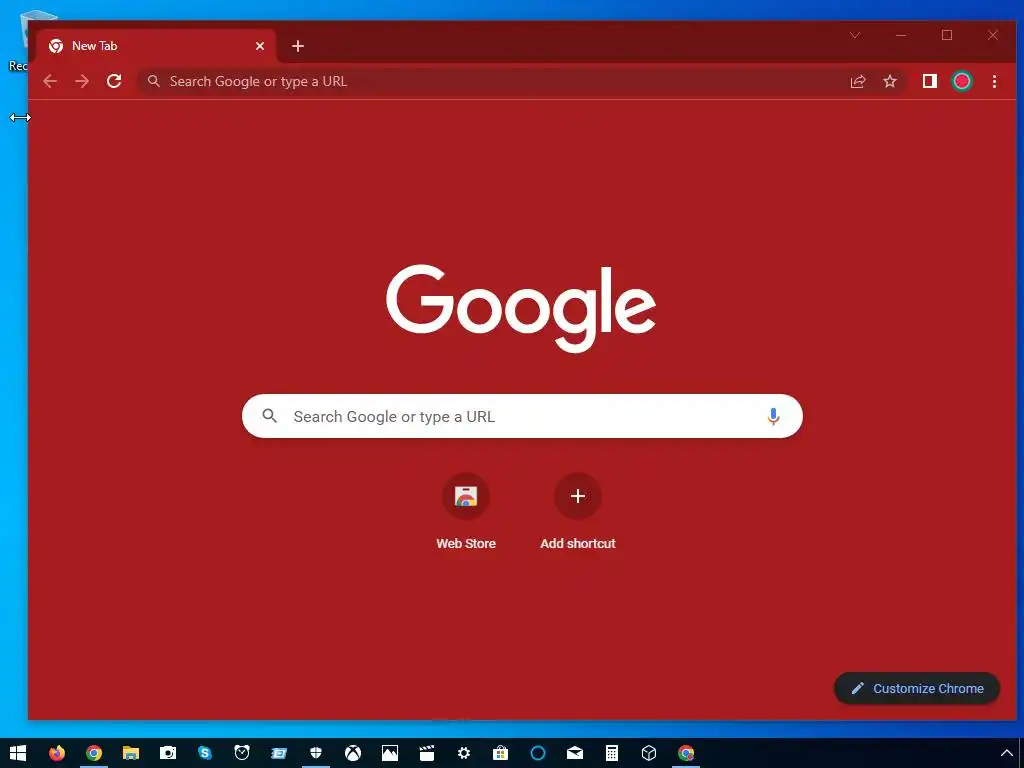Image resolution: width=1024 pixels, height=768 pixels.
Task: Open Skype from the taskbar
Action: (205, 753)
